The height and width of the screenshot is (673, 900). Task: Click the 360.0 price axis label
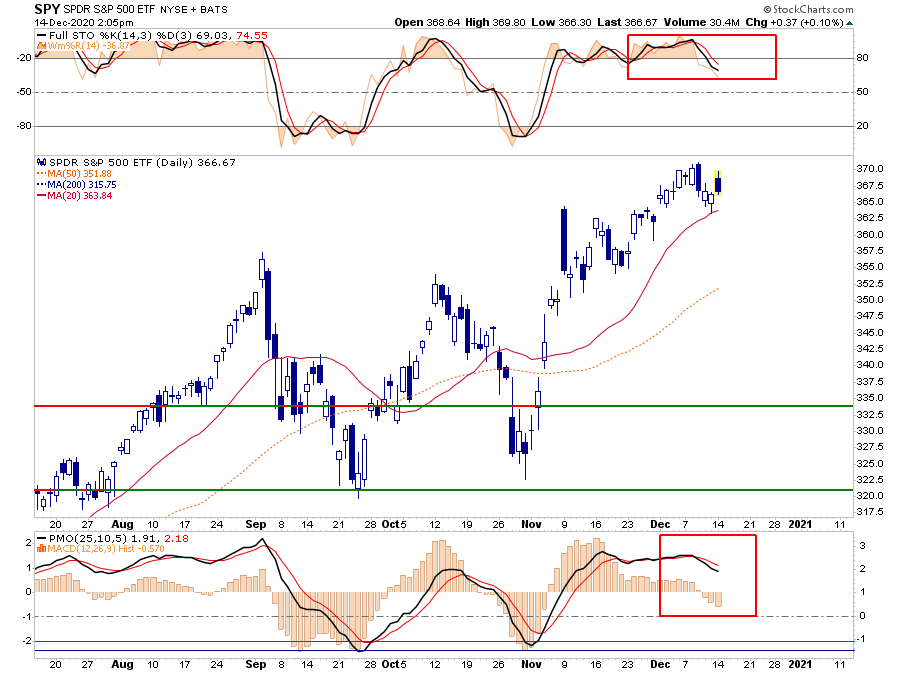click(x=870, y=235)
